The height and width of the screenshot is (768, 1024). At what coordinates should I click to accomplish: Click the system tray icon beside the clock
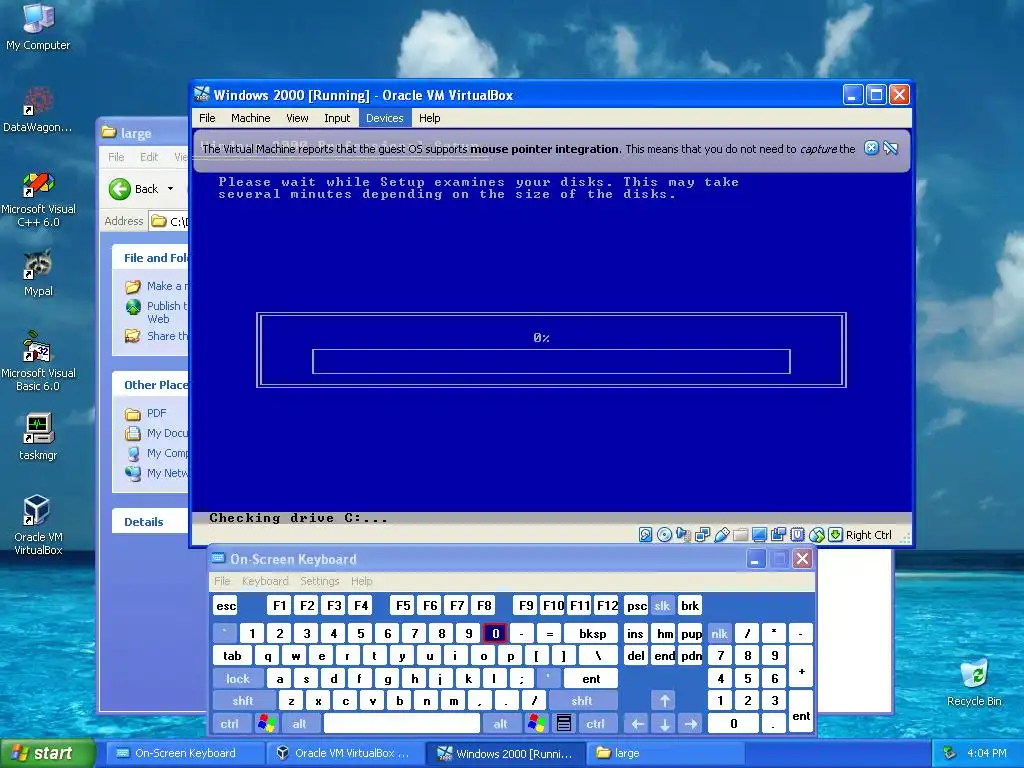[x=950, y=753]
